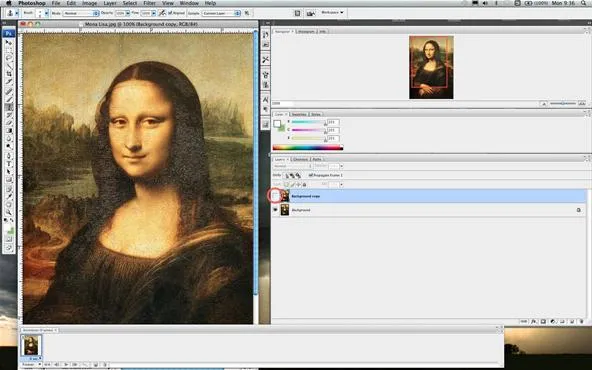Click the duplicate selected frame button
This screenshot has height=370, width=592.
click(96, 364)
